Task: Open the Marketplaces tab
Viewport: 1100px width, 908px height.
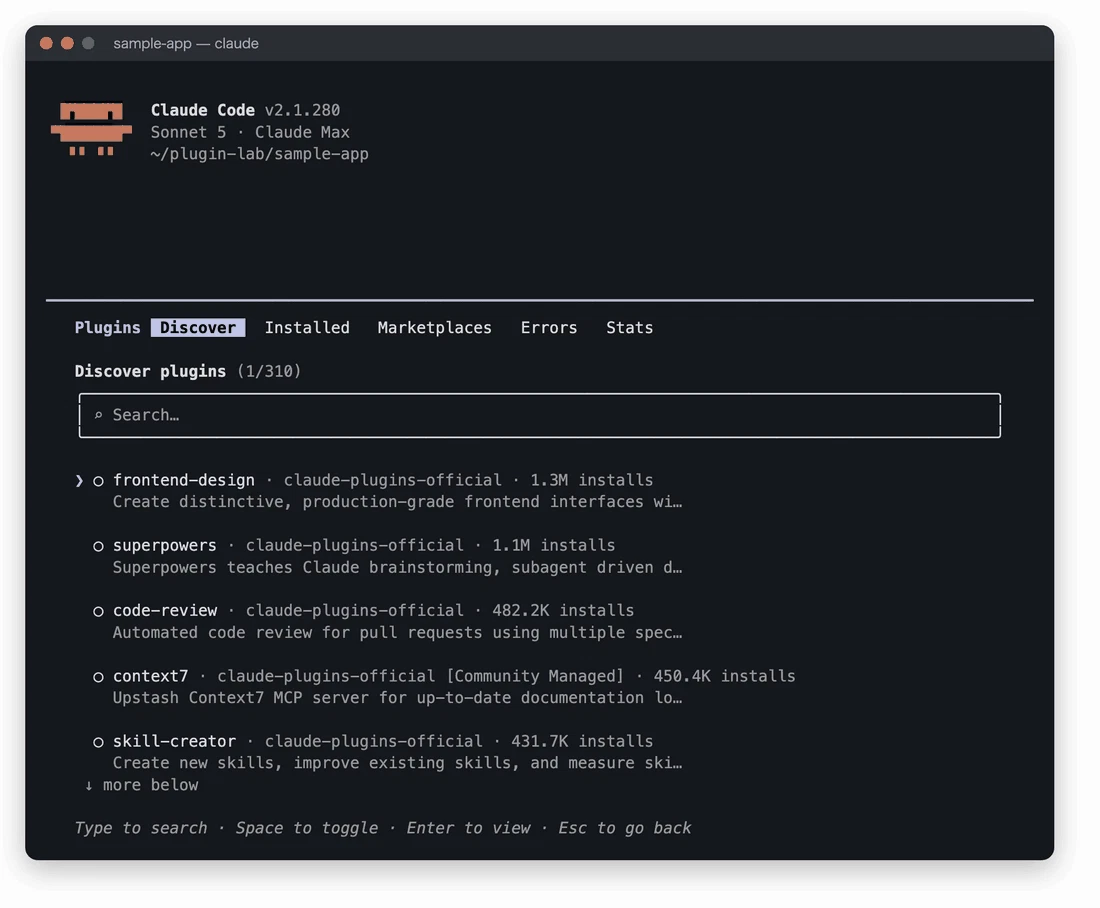Action: [x=434, y=328]
